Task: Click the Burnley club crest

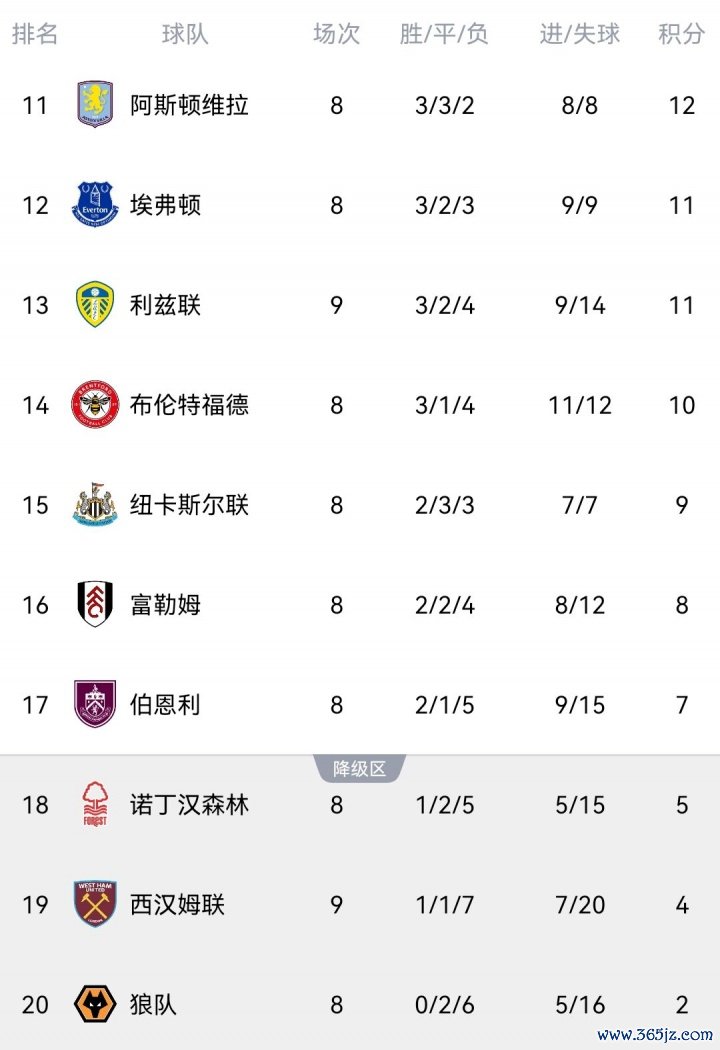Action: (95, 705)
